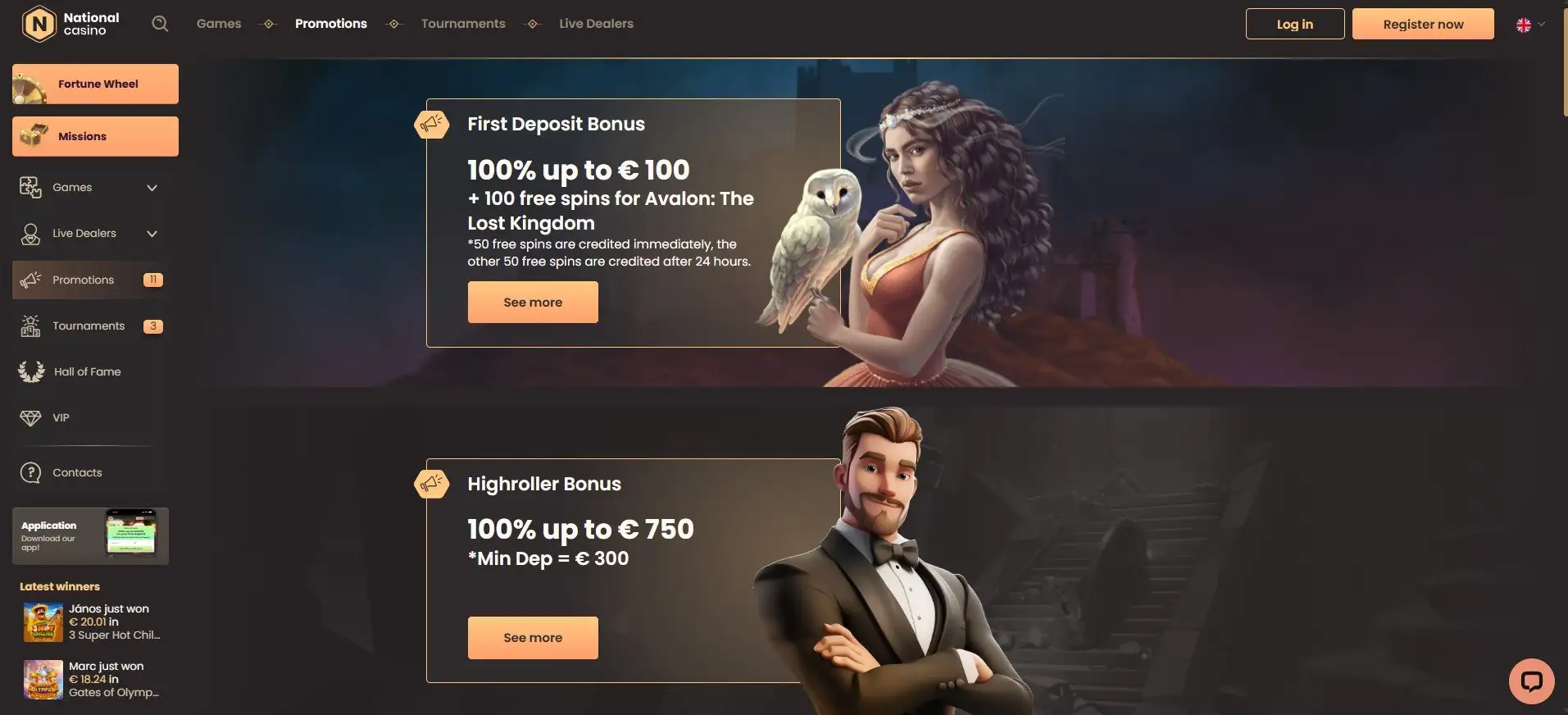Select Tournaments in top navigation

click(463, 24)
